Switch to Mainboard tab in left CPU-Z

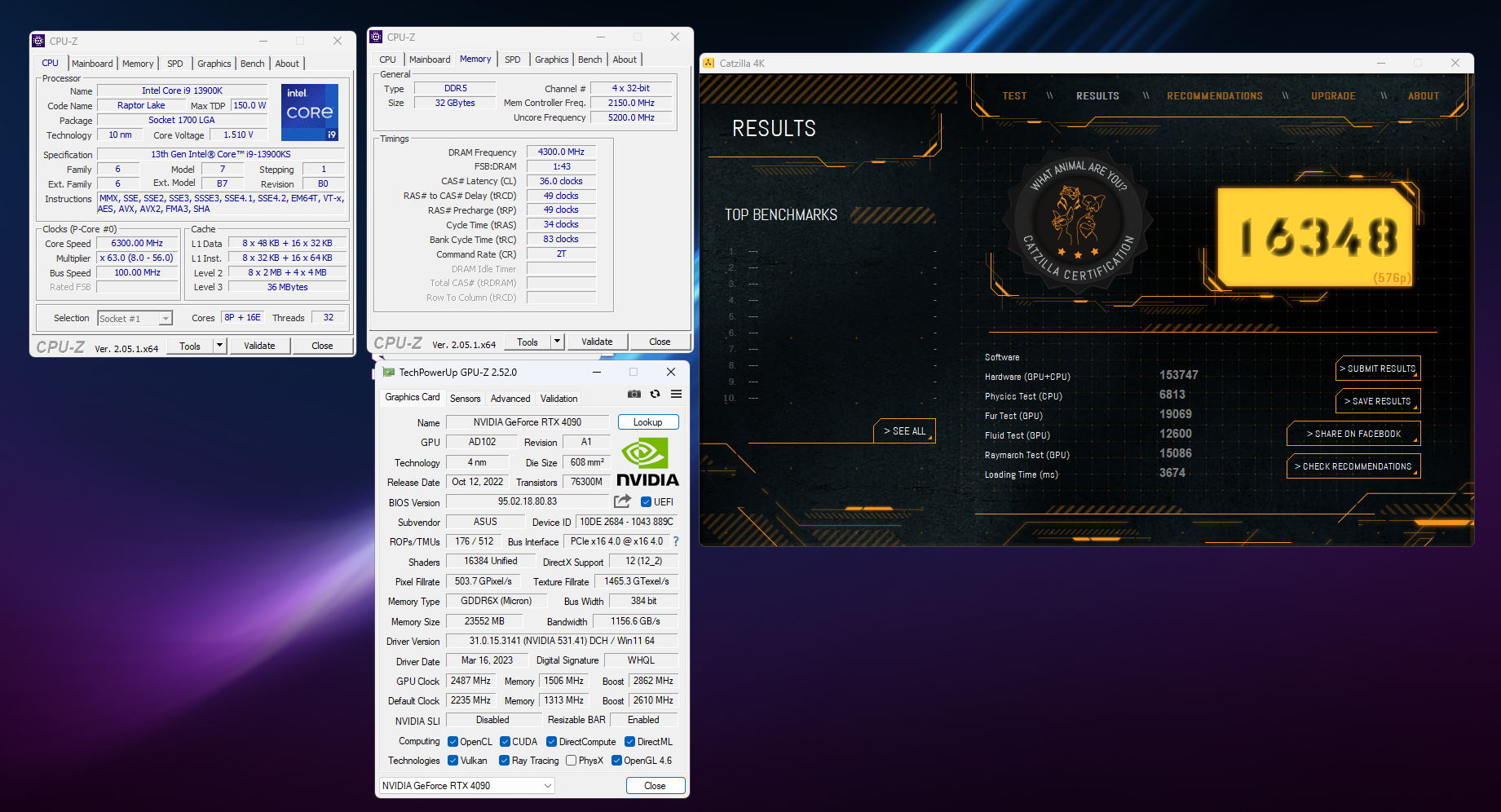pyautogui.click(x=92, y=64)
